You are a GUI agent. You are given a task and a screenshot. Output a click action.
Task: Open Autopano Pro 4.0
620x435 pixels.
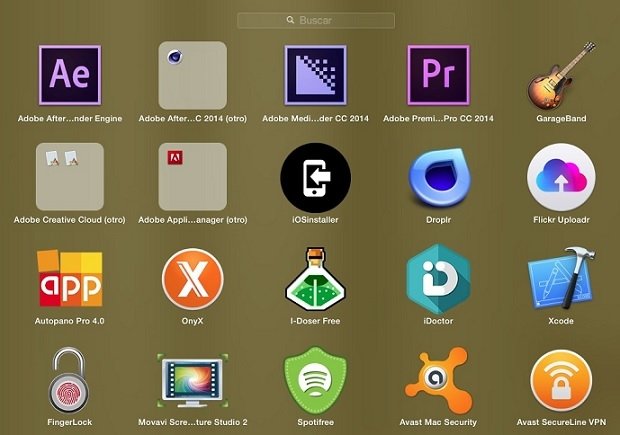click(x=70, y=278)
